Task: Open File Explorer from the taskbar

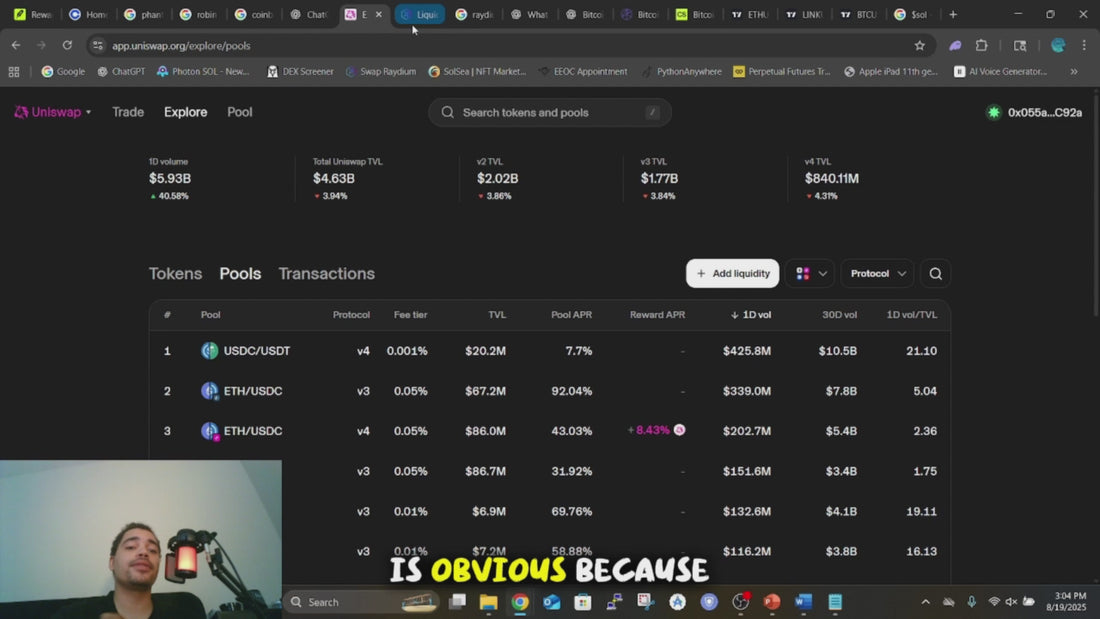Action: coord(488,602)
